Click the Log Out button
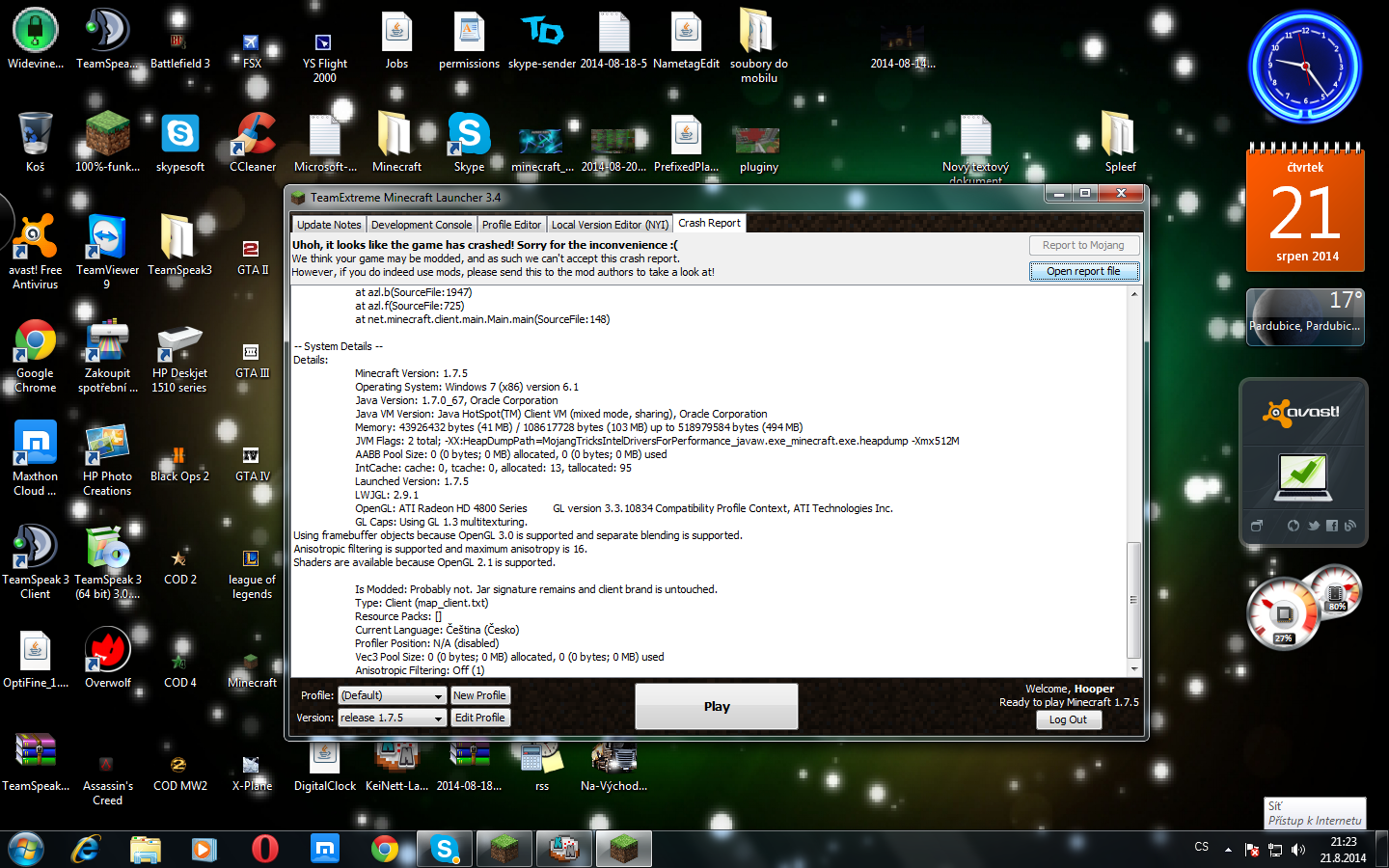This screenshot has width=1389, height=868. (1068, 719)
